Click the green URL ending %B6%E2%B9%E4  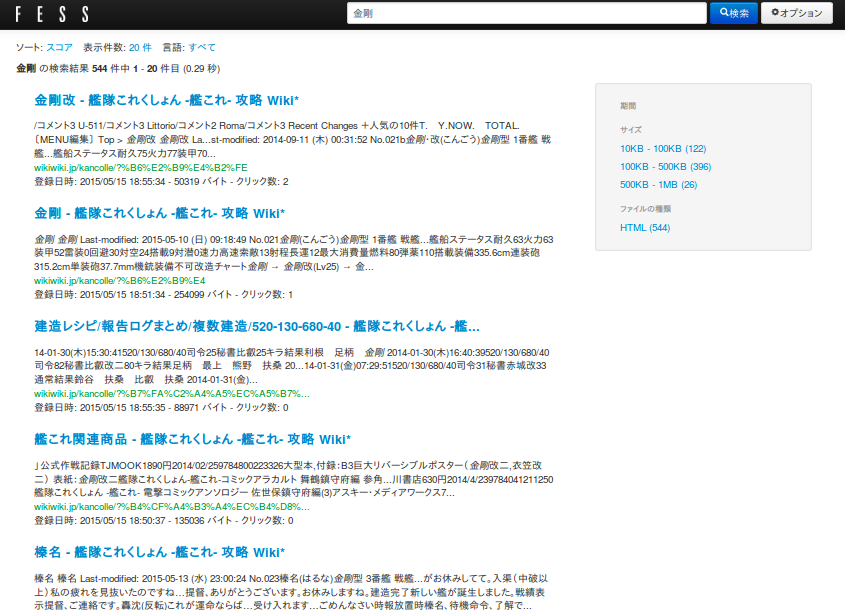(120, 281)
